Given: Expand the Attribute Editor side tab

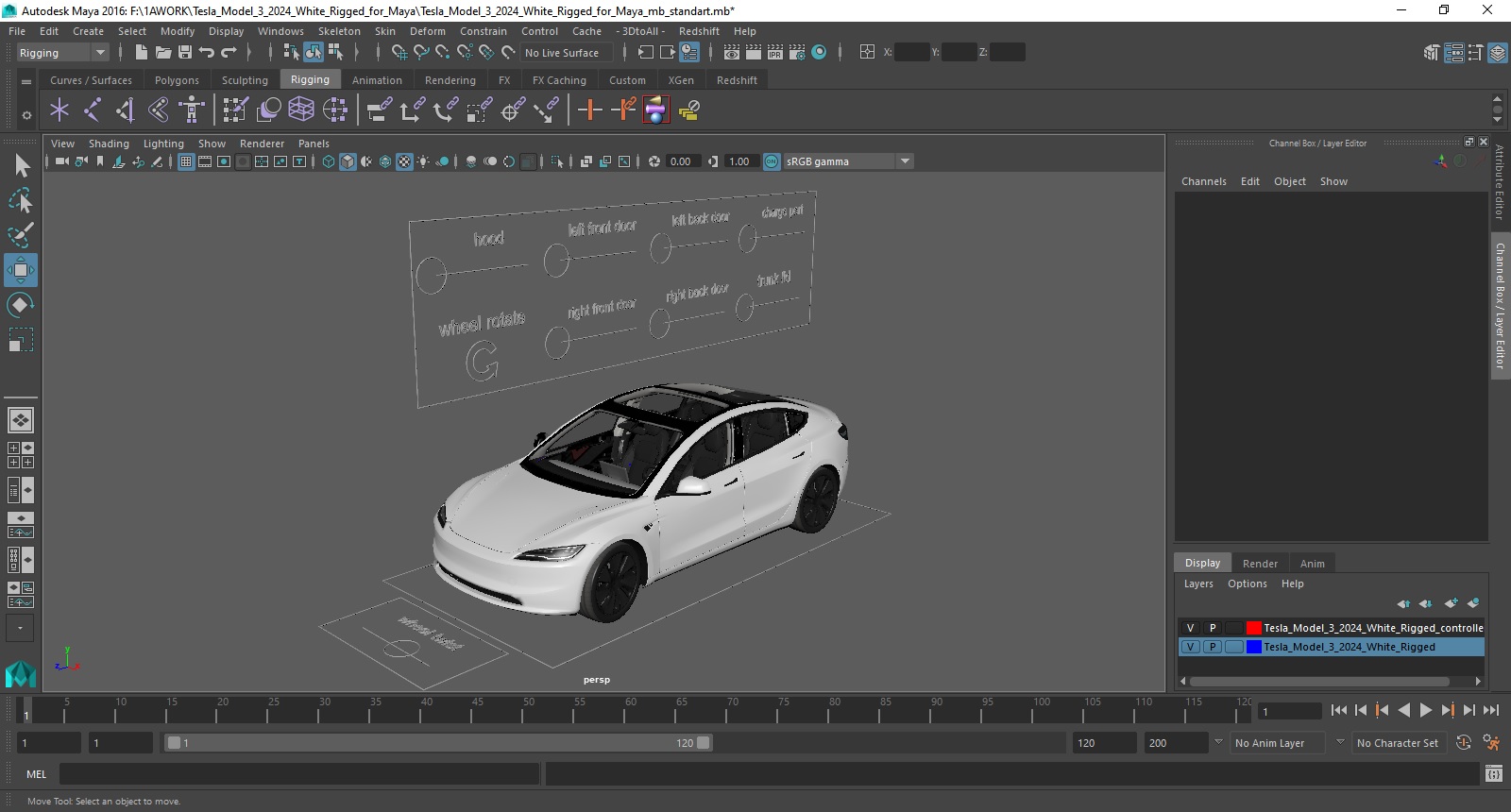Looking at the screenshot, I should 1500,182.
